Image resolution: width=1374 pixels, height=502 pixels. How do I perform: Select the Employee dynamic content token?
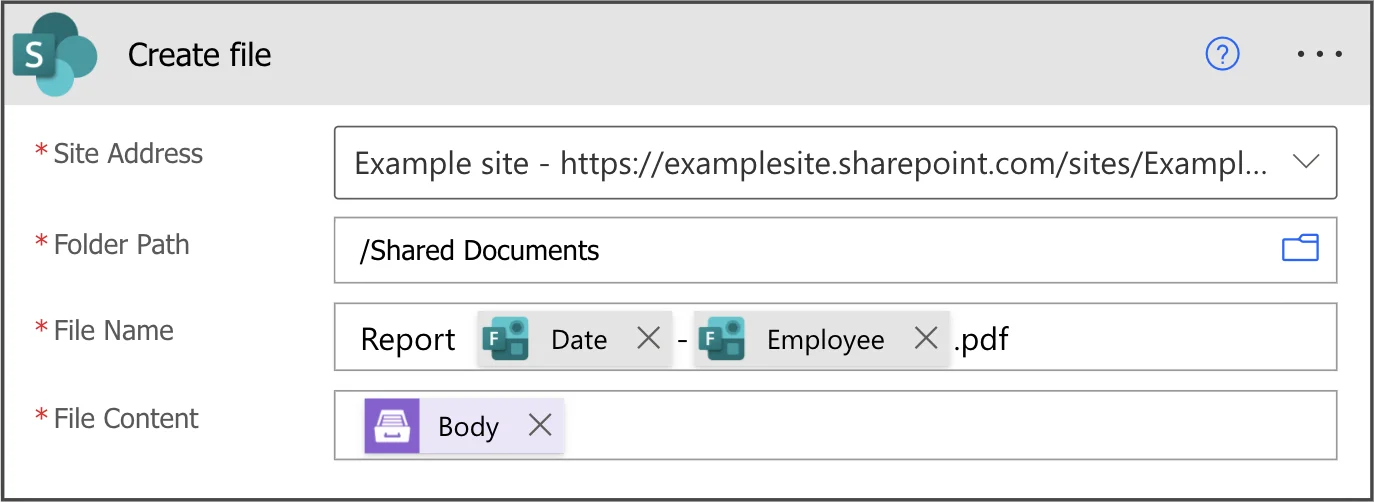tap(822, 339)
